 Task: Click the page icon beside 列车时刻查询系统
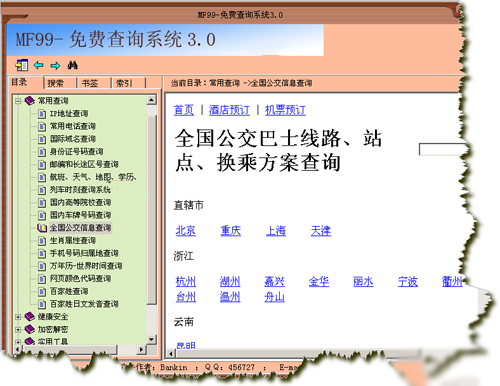tap(42, 190)
